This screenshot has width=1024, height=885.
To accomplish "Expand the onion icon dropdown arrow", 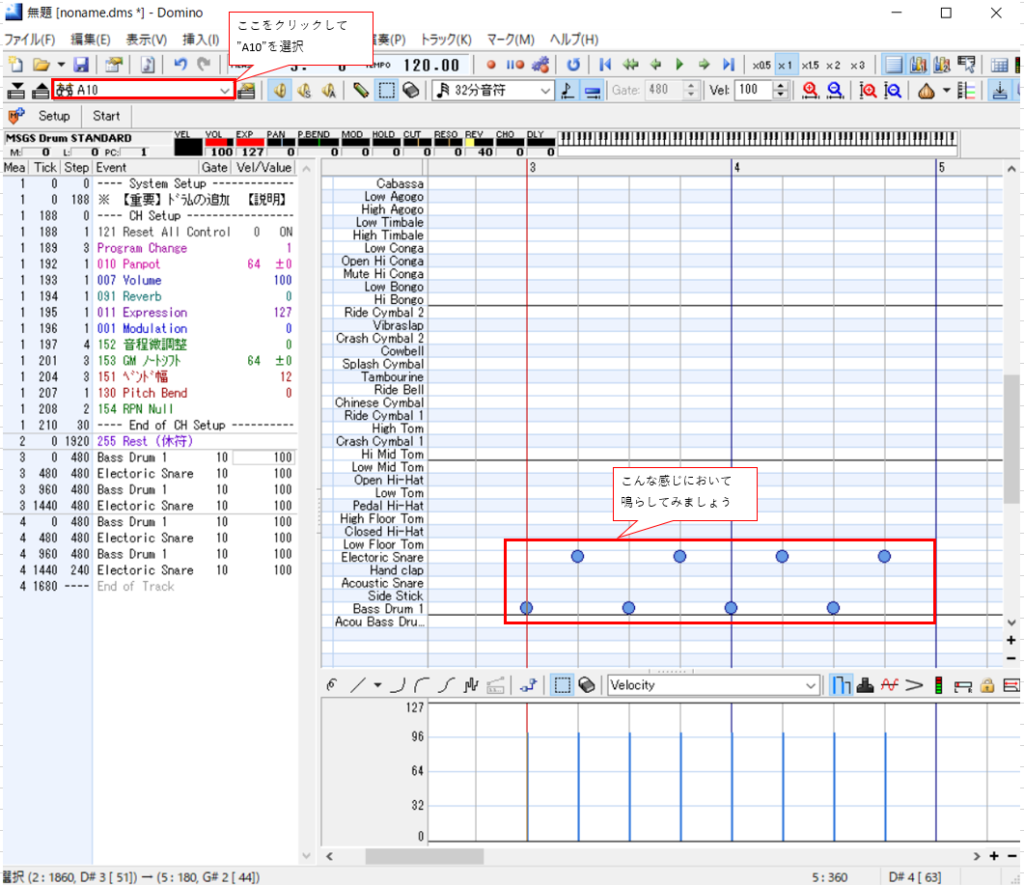I will click(x=946, y=91).
